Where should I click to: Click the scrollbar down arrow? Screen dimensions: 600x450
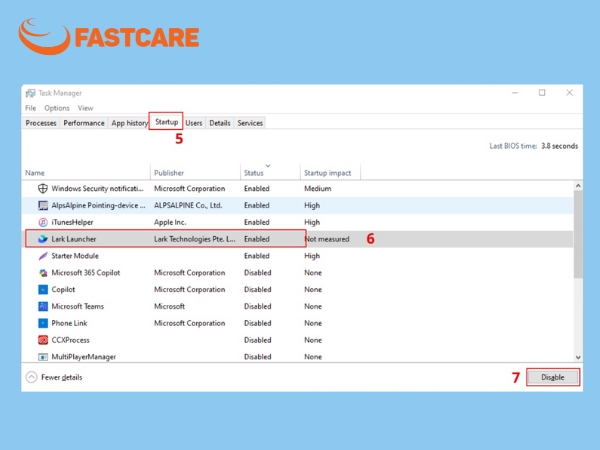coord(578,357)
